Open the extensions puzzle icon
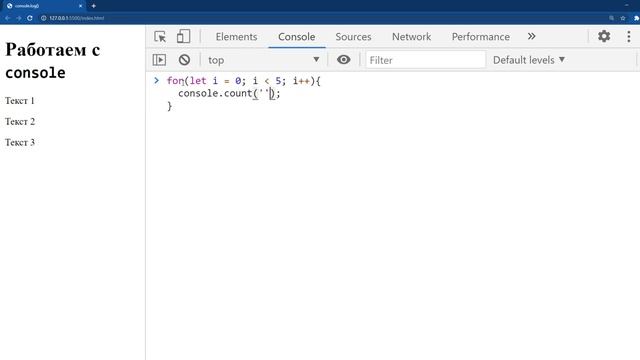 pyautogui.click(x=636, y=18)
